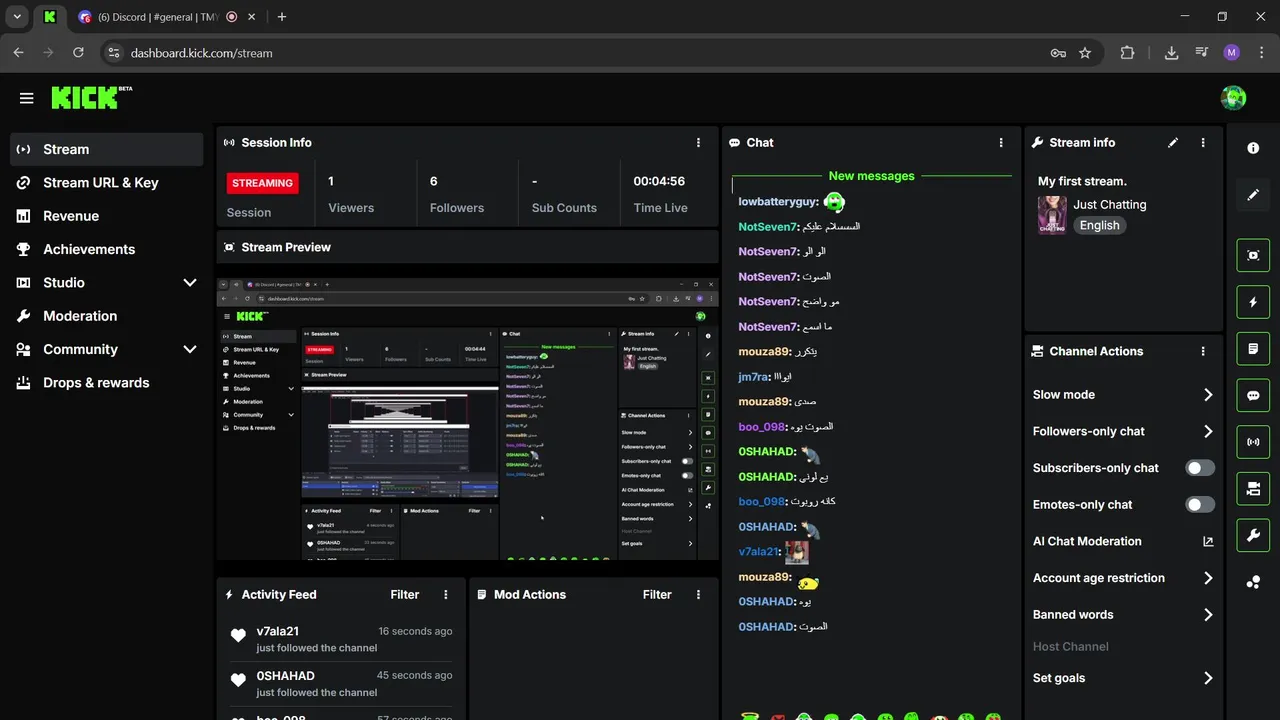
Task: Click username lowbatteryguy in chat
Action: pyautogui.click(x=779, y=202)
